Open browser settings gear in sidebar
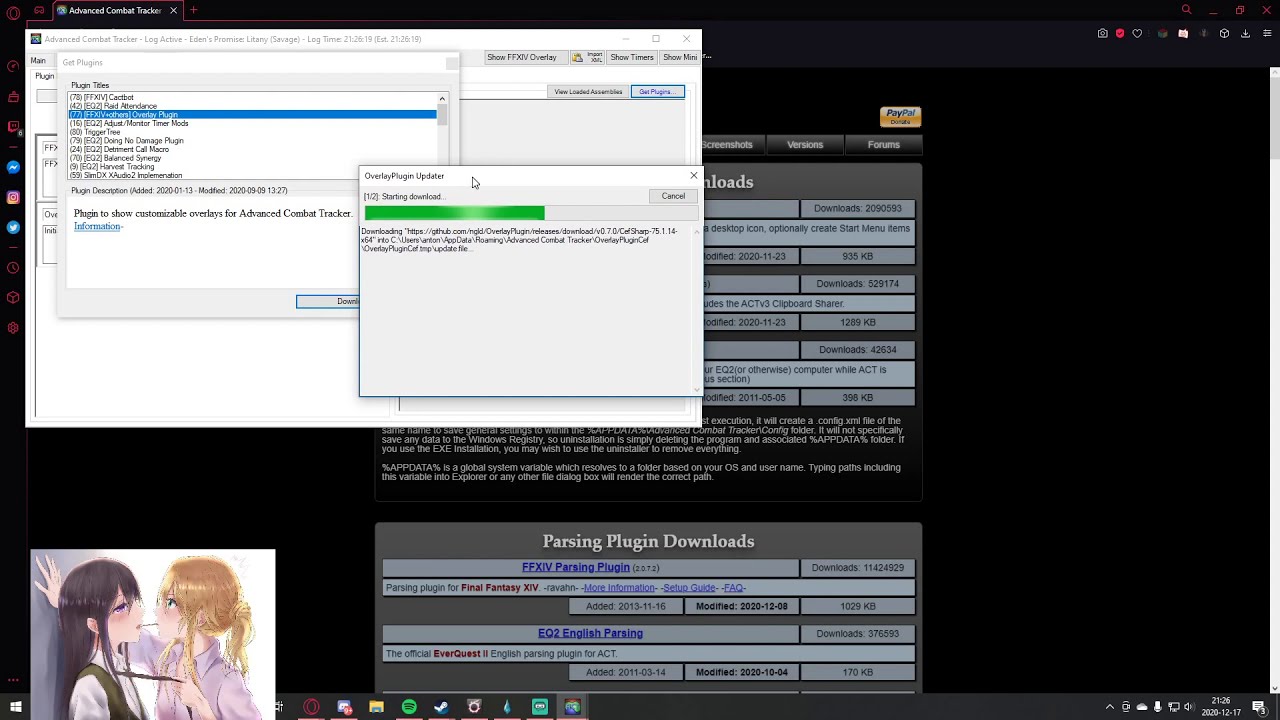 (x=13, y=327)
